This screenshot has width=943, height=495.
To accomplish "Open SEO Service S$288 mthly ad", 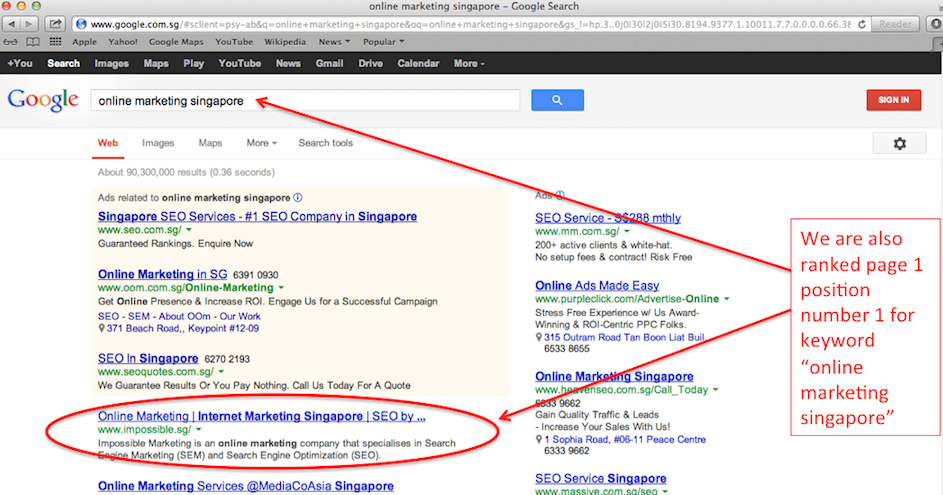I will [x=608, y=218].
